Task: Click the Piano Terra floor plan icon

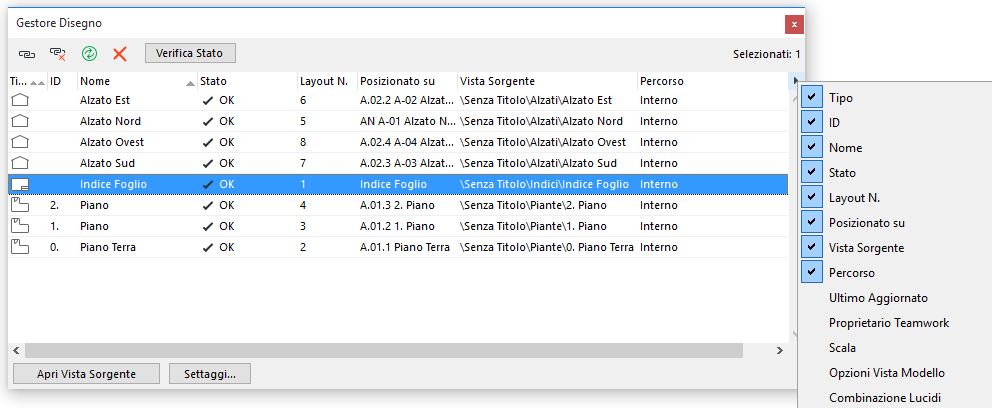Action: [x=20, y=247]
